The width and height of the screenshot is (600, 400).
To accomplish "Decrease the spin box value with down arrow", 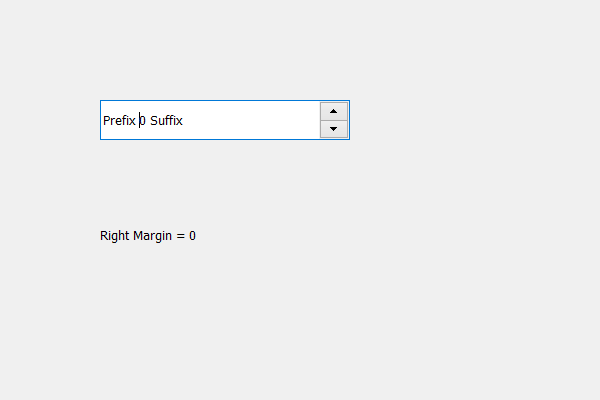I will point(334,129).
